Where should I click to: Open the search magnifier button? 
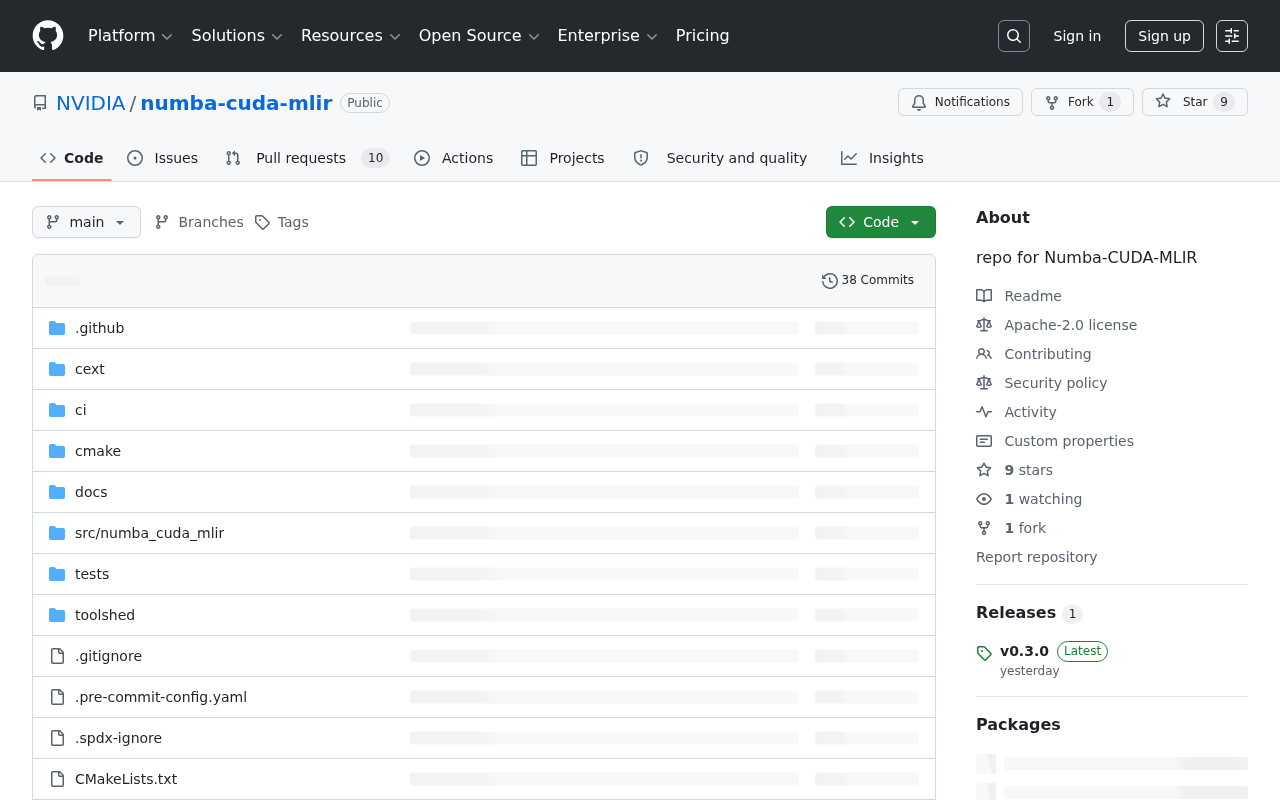point(1014,36)
